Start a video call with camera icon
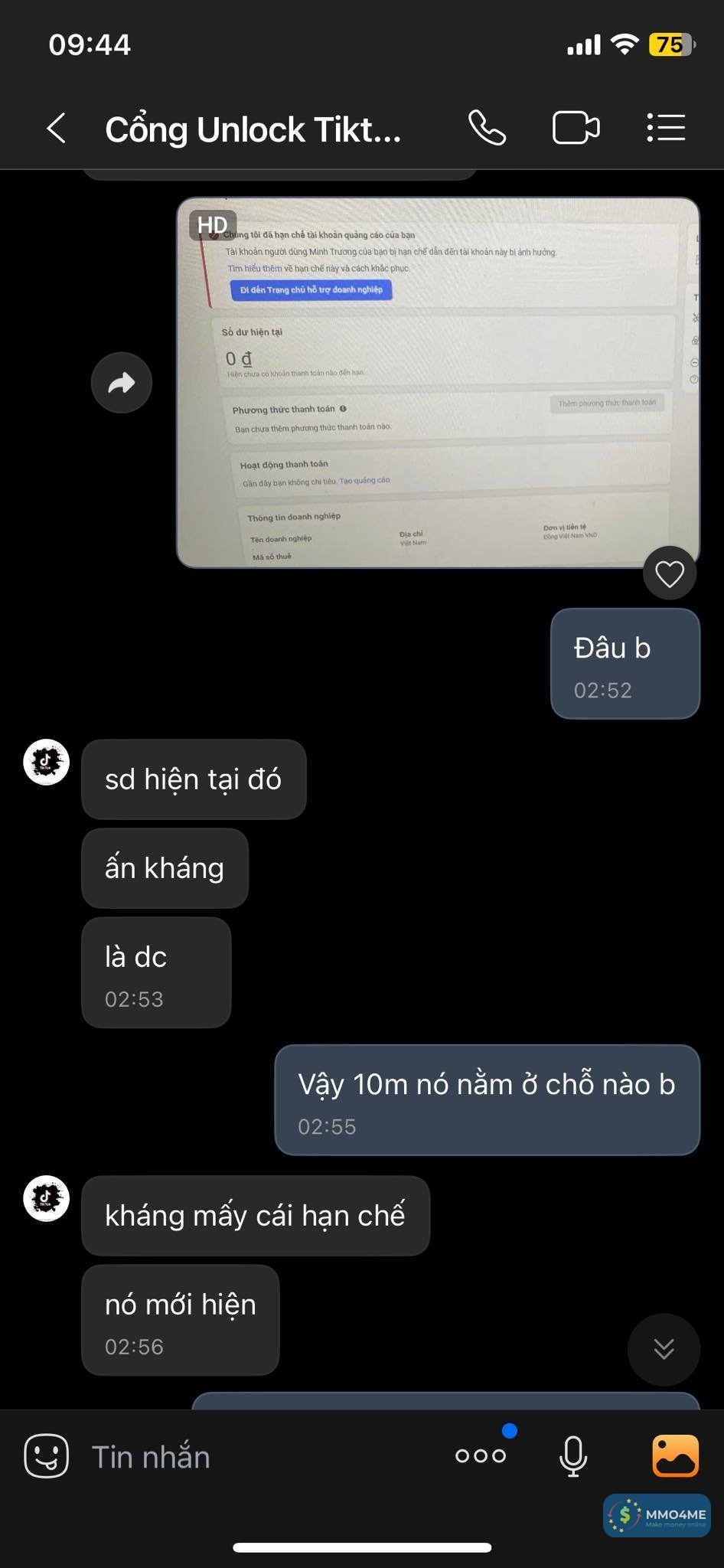 pos(576,128)
